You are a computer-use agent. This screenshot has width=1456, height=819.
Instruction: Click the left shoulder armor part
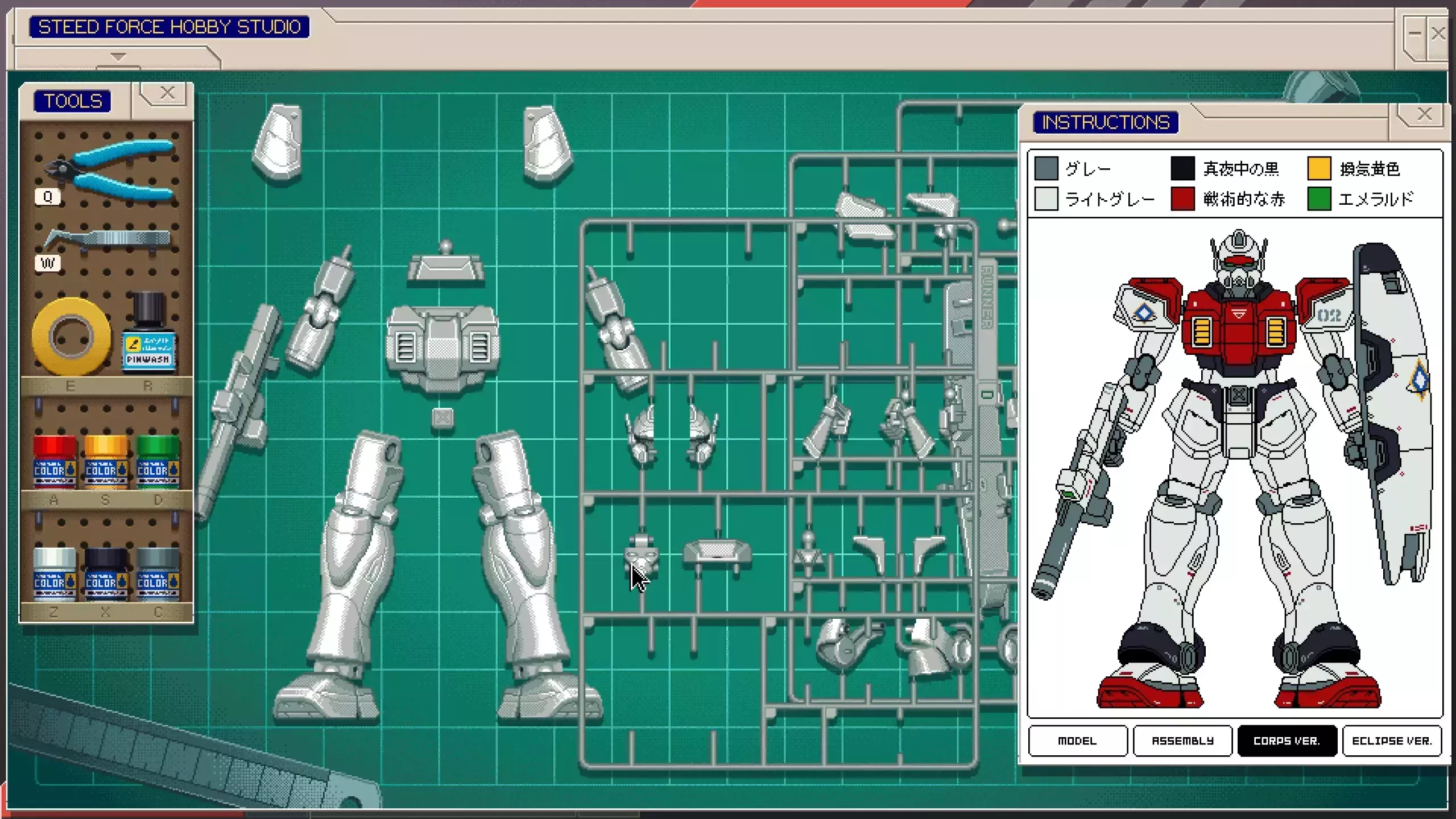pyautogui.click(x=278, y=142)
